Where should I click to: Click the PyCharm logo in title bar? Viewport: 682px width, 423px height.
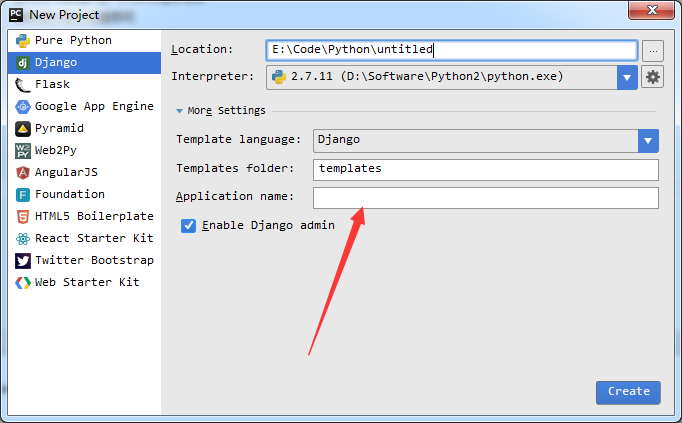point(16,14)
